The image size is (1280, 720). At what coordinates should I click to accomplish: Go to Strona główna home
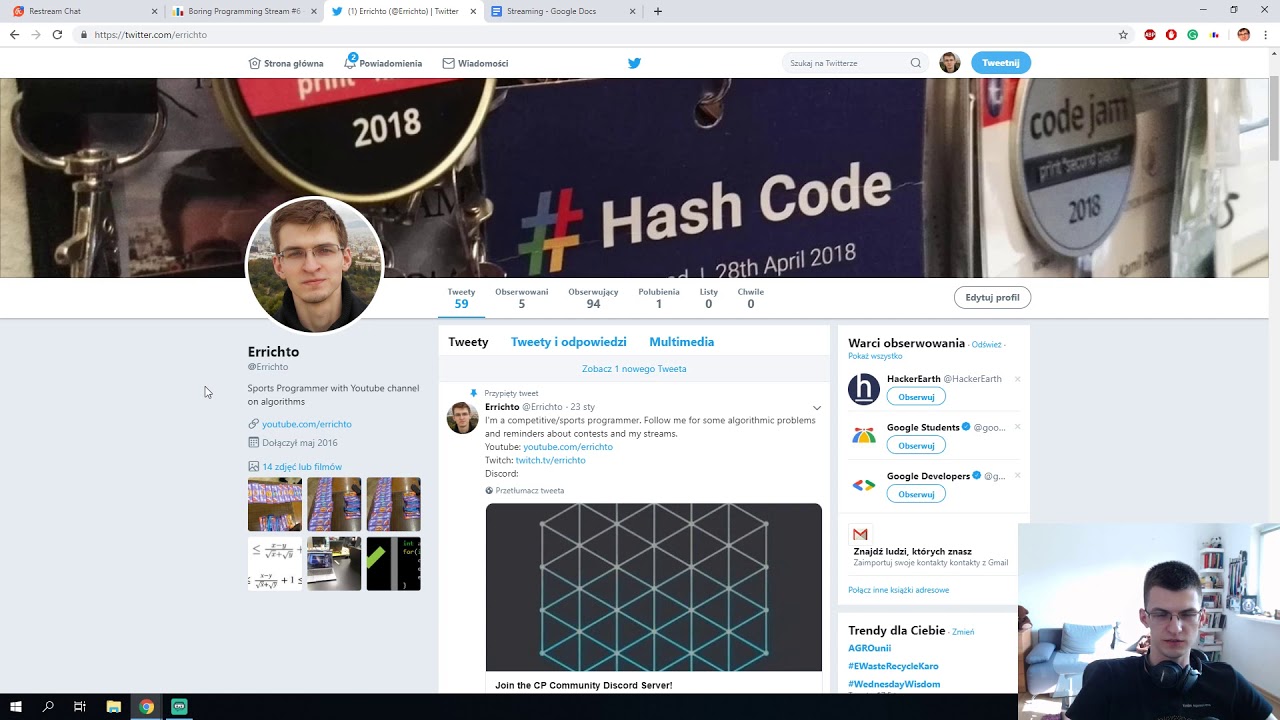286,63
